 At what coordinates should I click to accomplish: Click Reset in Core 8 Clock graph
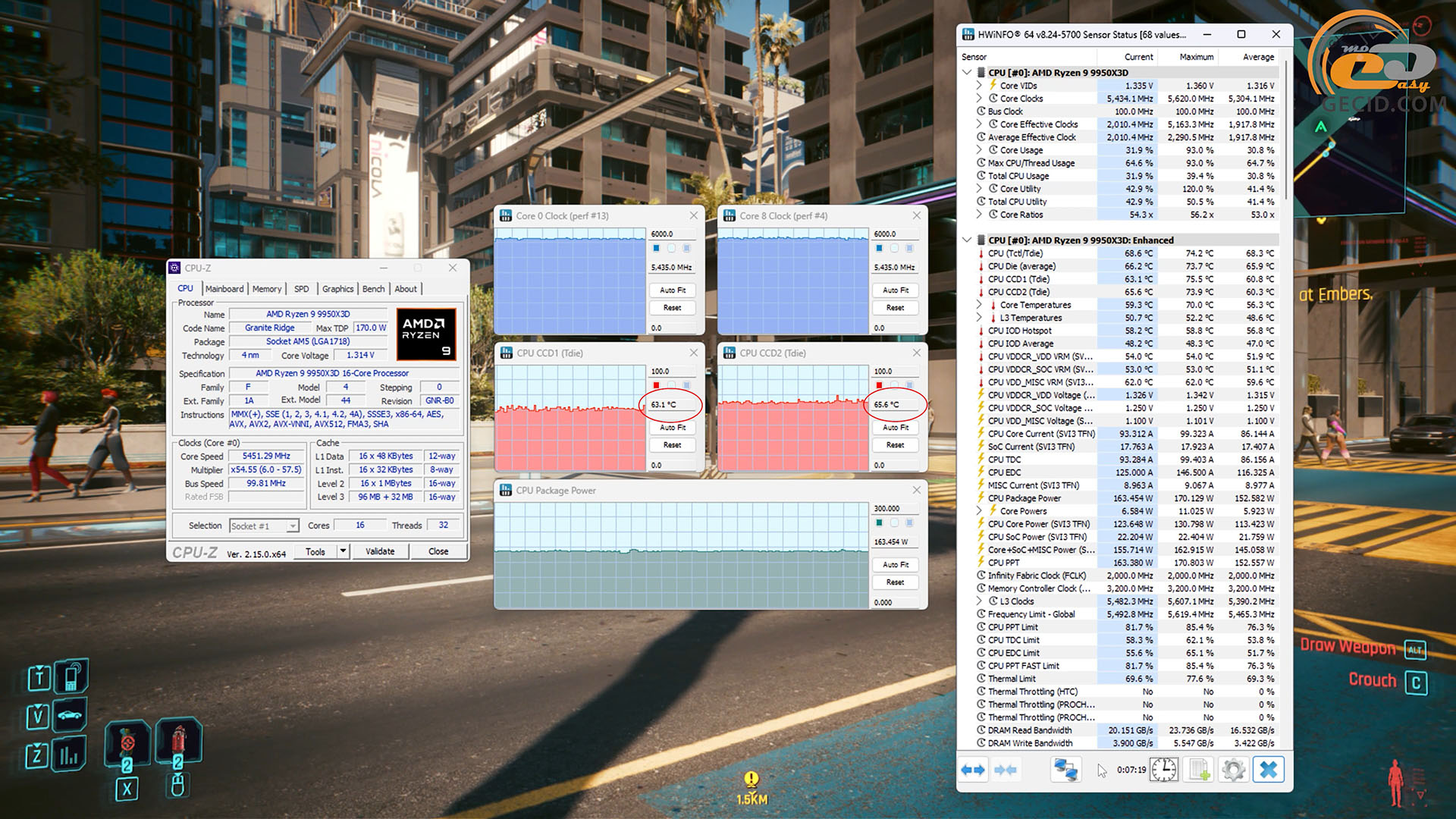[x=896, y=308]
